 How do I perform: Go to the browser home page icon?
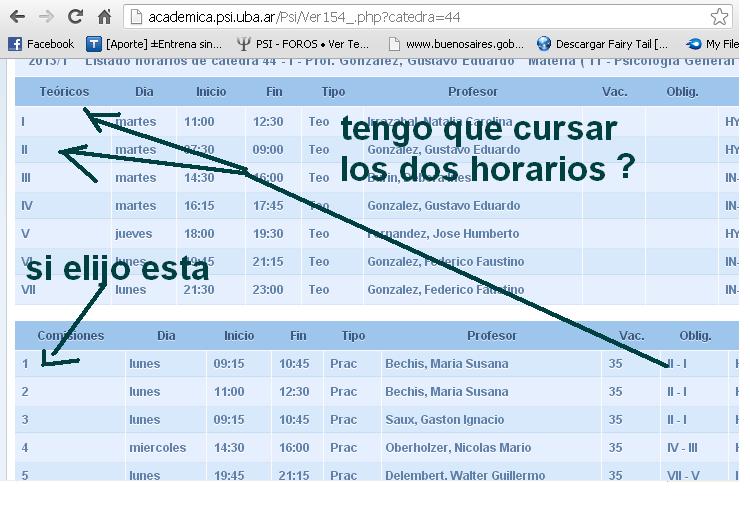tap(104, 17)
